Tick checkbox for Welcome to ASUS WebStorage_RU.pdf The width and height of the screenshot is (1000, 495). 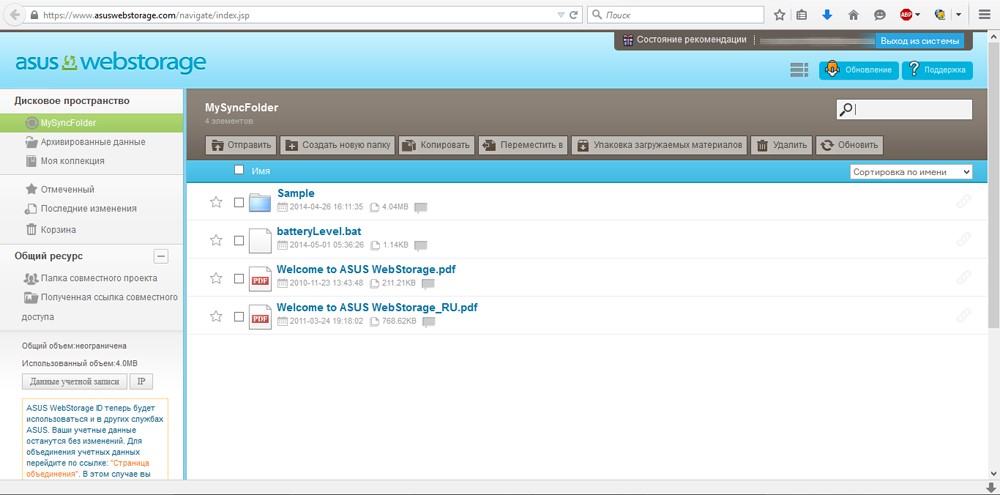coord(239,317)
